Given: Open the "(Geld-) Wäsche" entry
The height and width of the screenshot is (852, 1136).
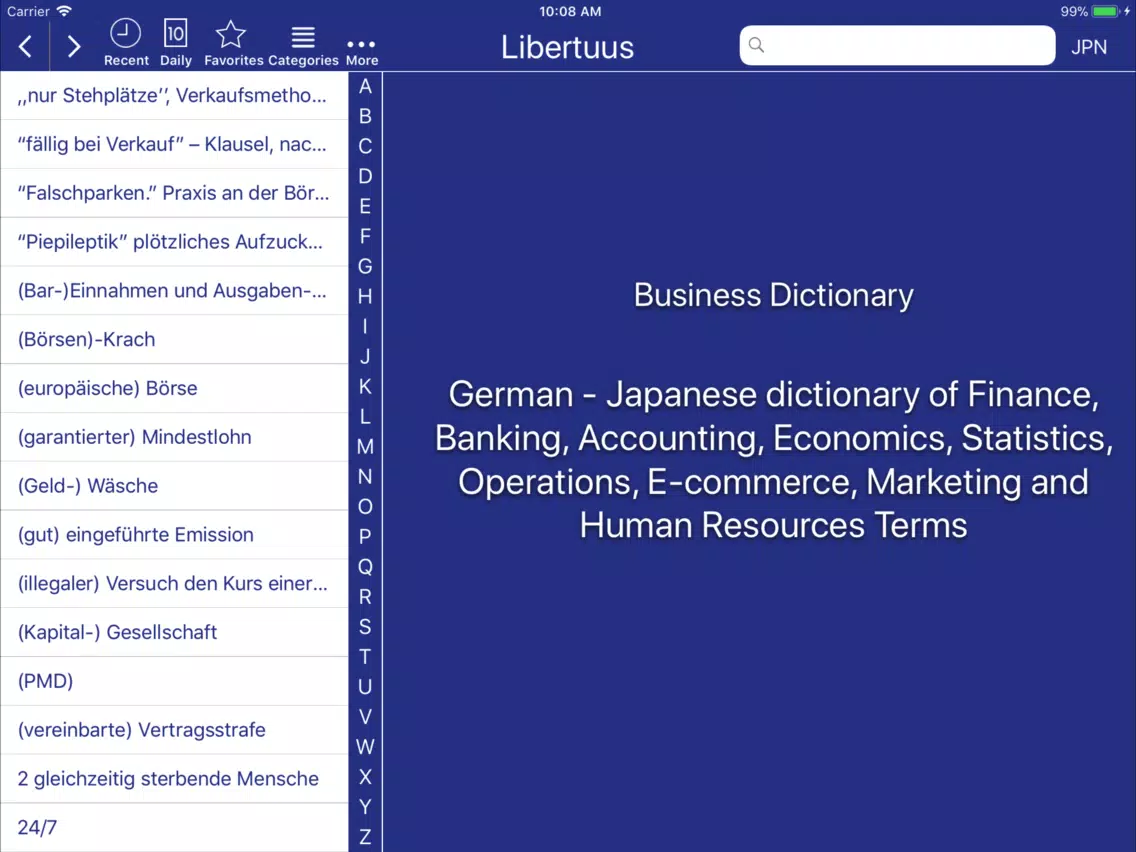Looking at the screenshot, I should click(174, 486).
